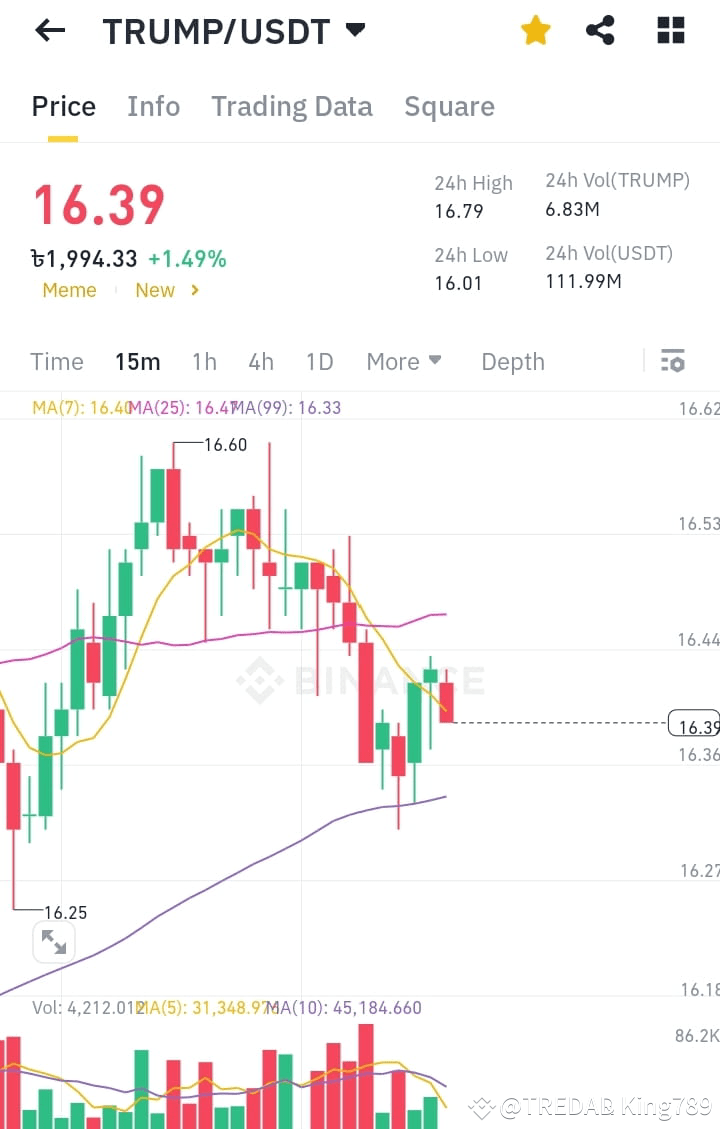Image resolution: width=720 pixels, height=1129 pixels.
Task: Expand the chart to fullscreen mode
Action: pyautogui.click(x=54, y=941)
